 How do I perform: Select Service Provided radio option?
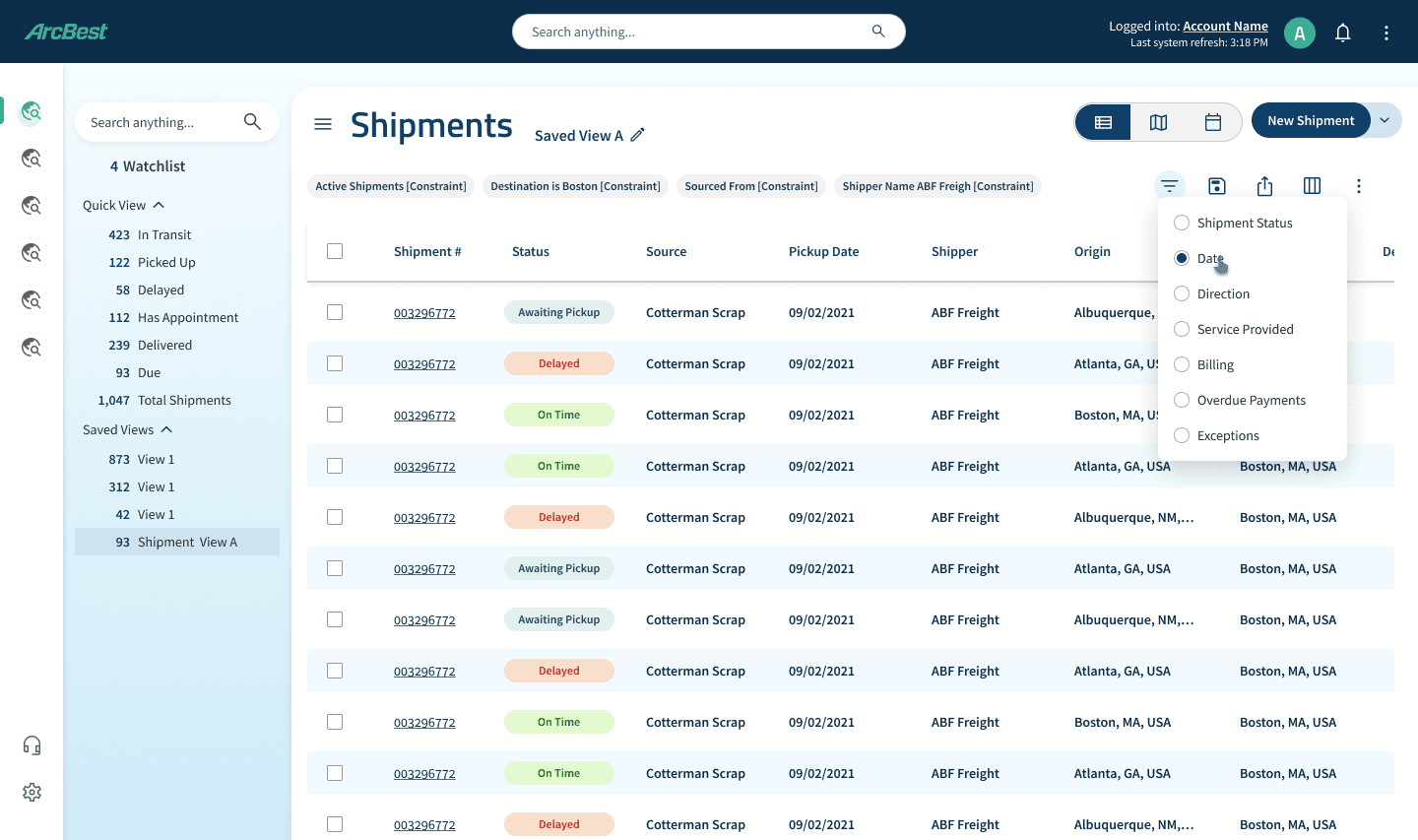tap(1182, 329)
